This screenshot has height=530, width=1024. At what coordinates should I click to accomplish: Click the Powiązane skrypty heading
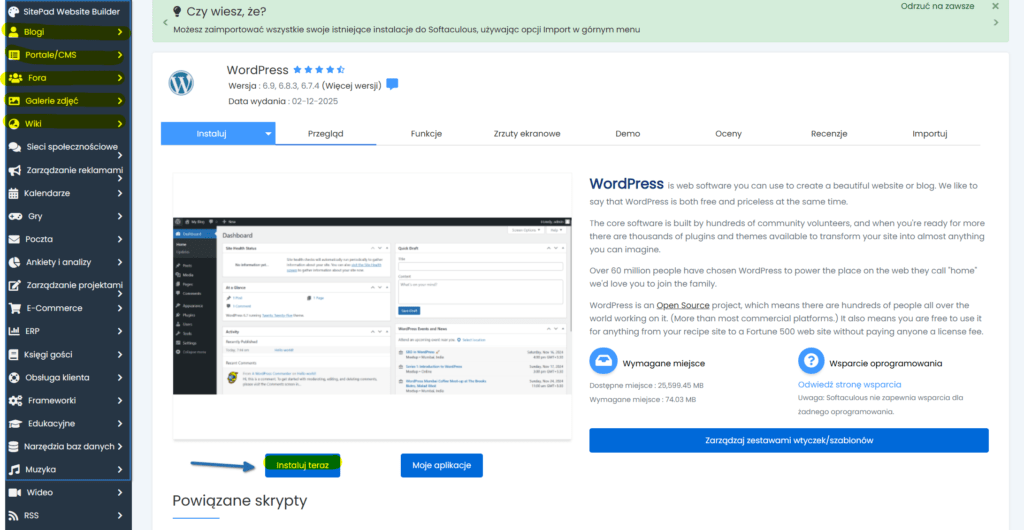coord(240,501)
